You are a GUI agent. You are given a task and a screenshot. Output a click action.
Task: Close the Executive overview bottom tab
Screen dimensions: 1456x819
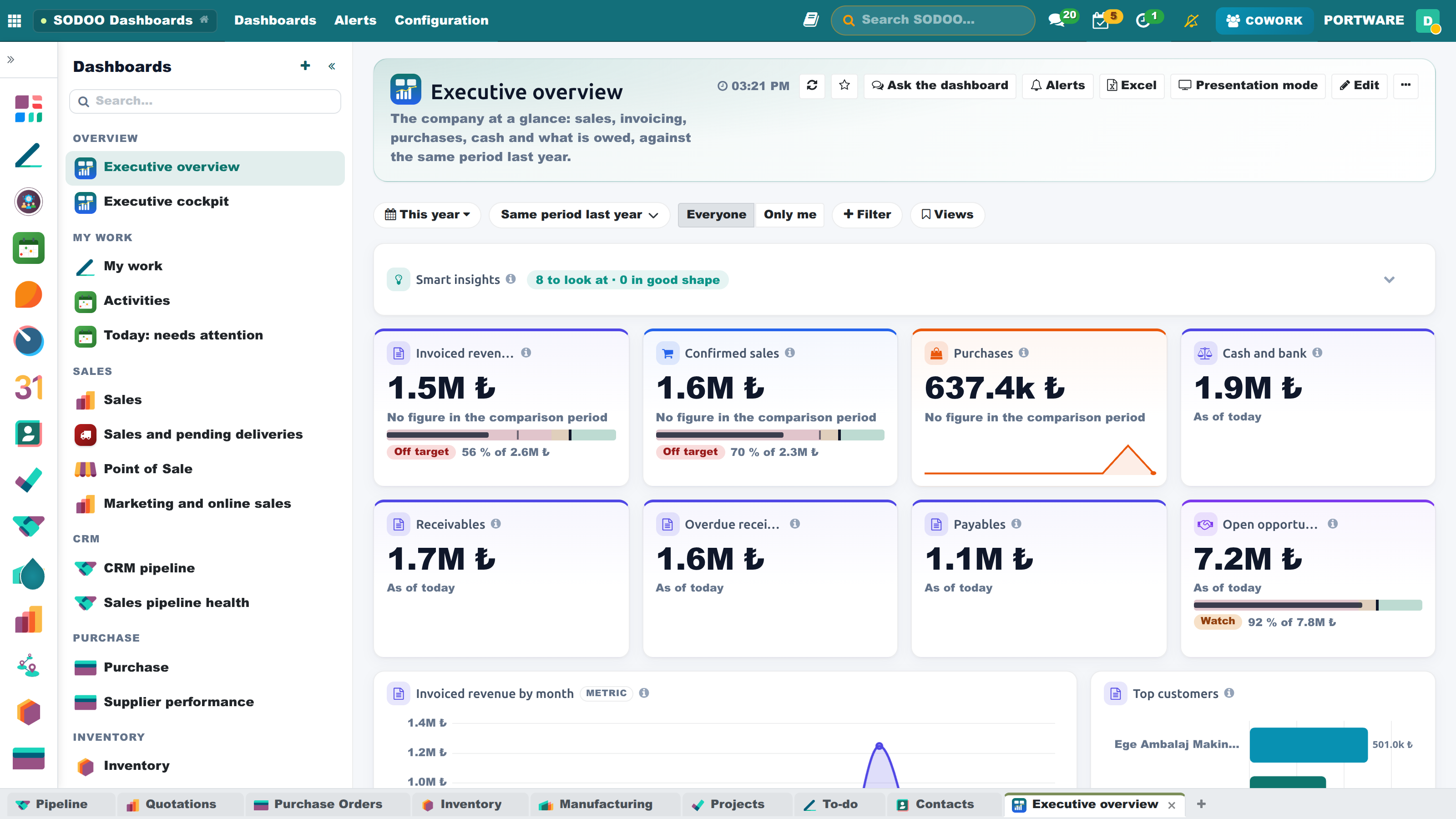tap(1172, 805)
